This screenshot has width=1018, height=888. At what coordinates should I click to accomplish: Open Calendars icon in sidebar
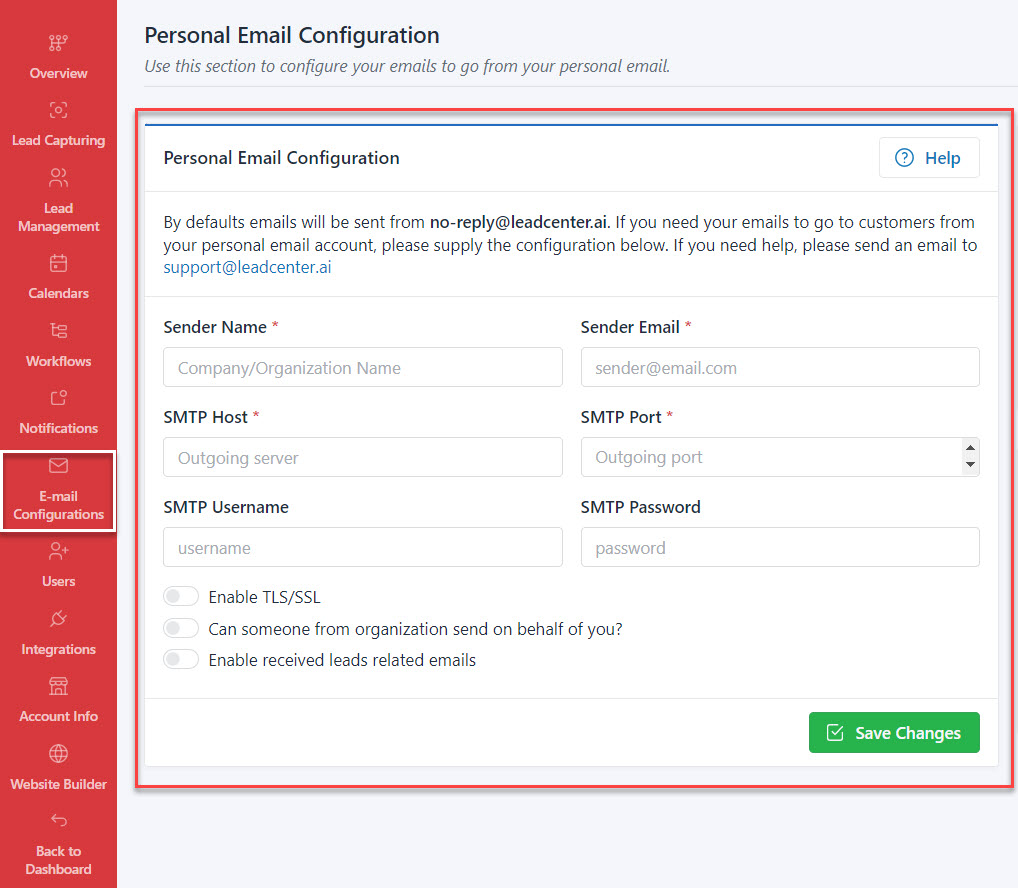point(58,263)
